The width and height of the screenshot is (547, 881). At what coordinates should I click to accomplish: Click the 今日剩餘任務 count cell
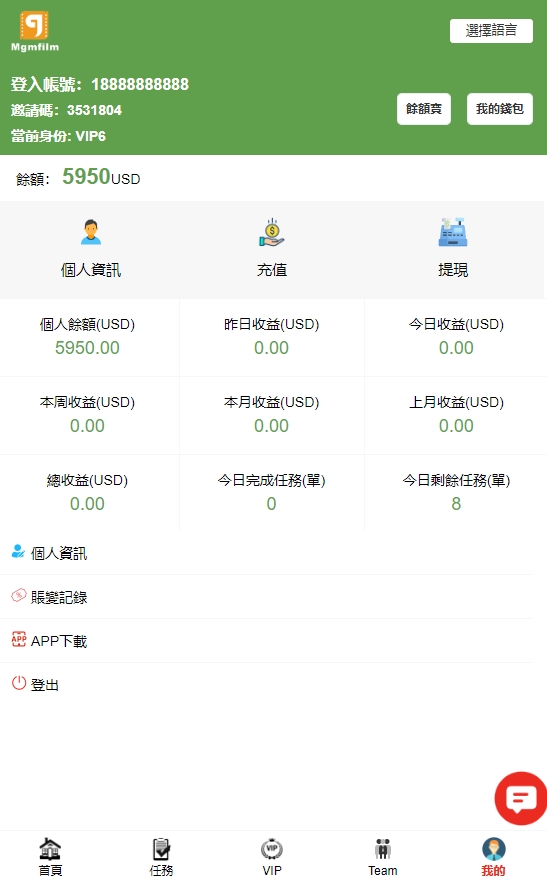tap(456, 493)
